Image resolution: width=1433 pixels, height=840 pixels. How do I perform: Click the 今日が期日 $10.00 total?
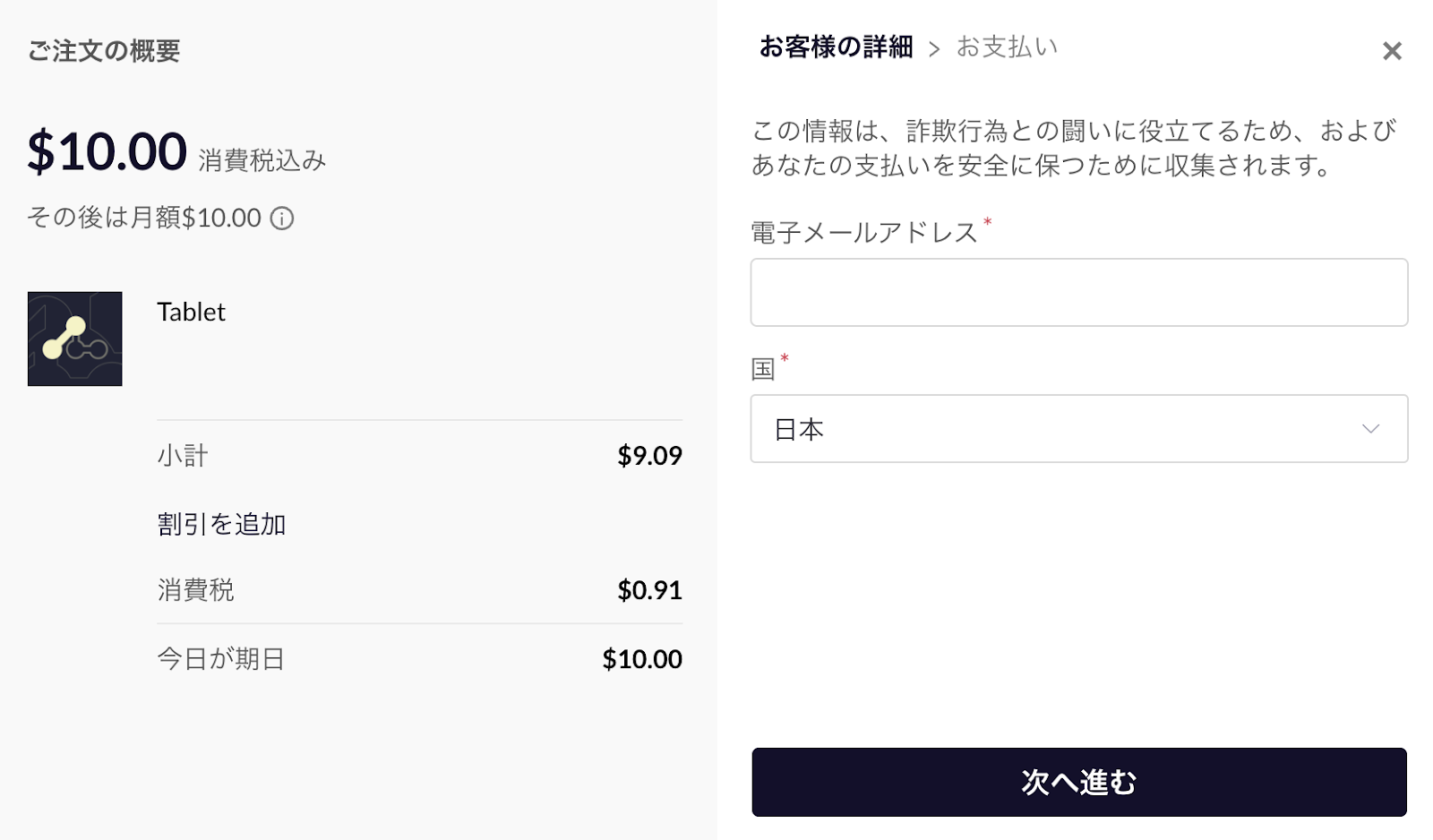(642, 659)
